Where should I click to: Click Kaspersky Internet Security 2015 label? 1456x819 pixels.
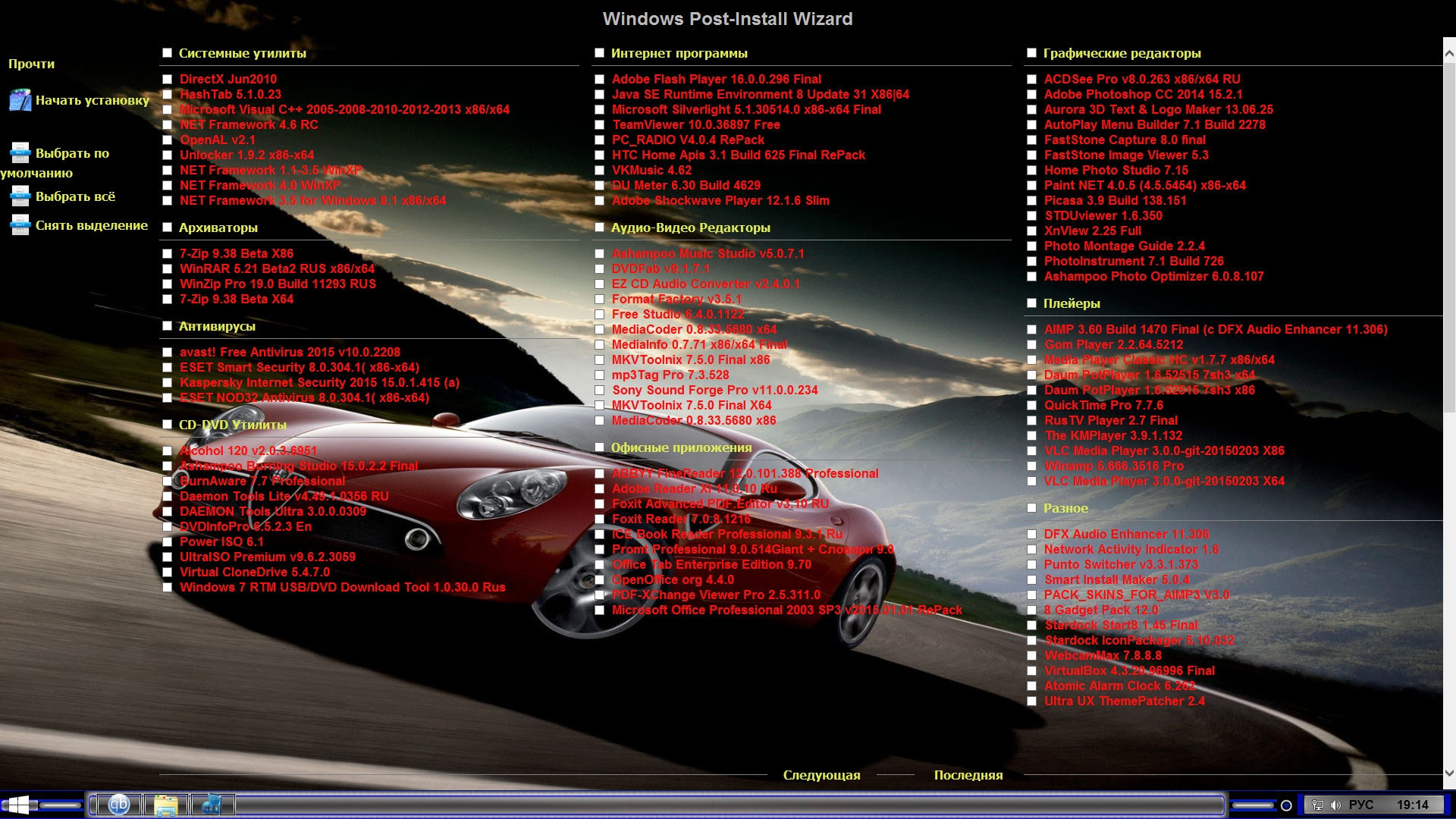(319, 382)
